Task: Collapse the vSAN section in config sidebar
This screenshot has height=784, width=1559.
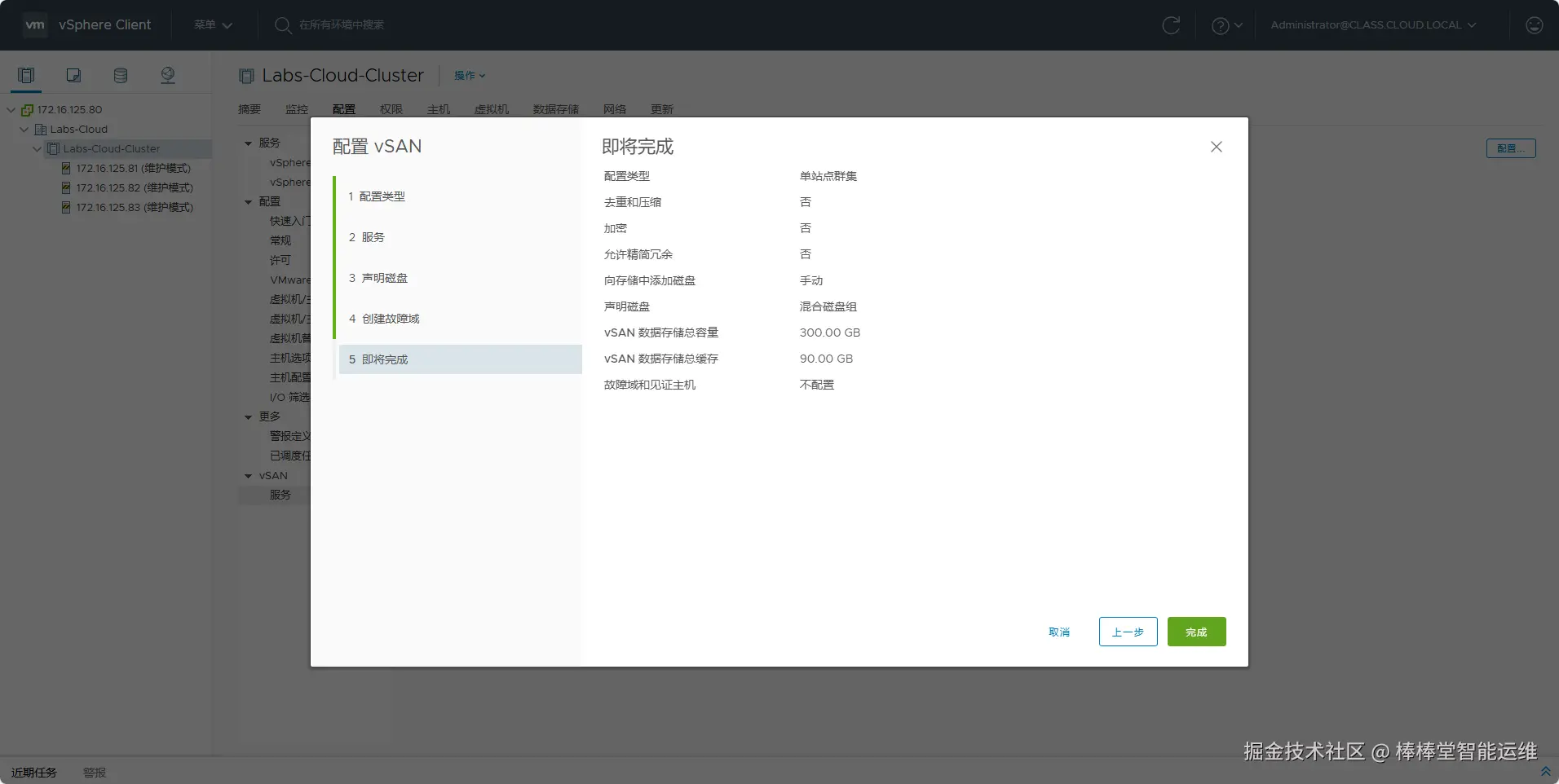Action: pos(249,476)
